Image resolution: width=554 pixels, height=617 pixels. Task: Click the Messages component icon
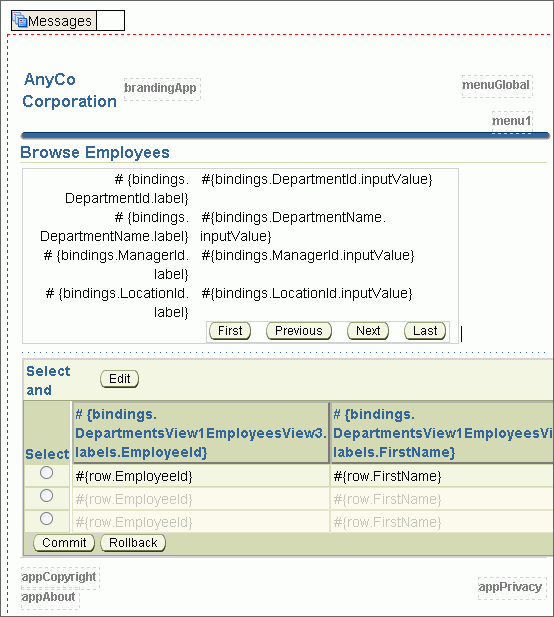coord(20,20)
